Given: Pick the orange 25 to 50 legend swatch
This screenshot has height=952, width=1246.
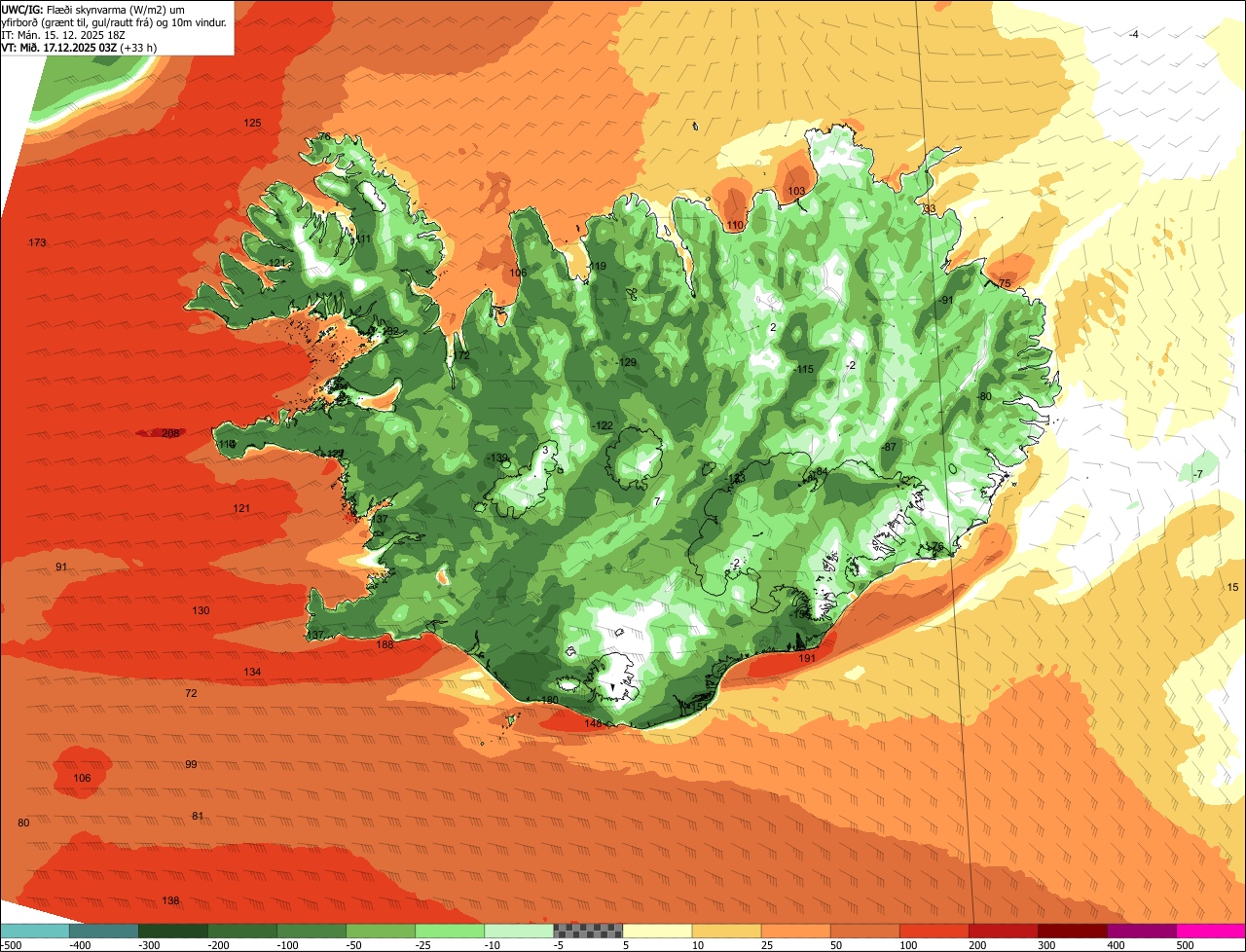Looking at the screenshot, I should coord(795,931).
